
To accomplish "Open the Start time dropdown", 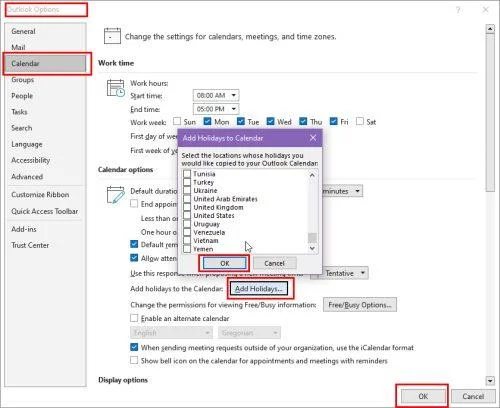I will pyautogui.click(x=216, y=95).
